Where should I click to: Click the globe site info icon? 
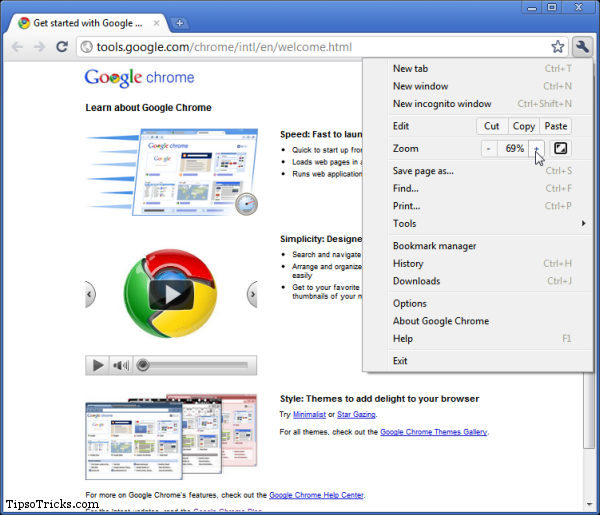coord(87,47)
